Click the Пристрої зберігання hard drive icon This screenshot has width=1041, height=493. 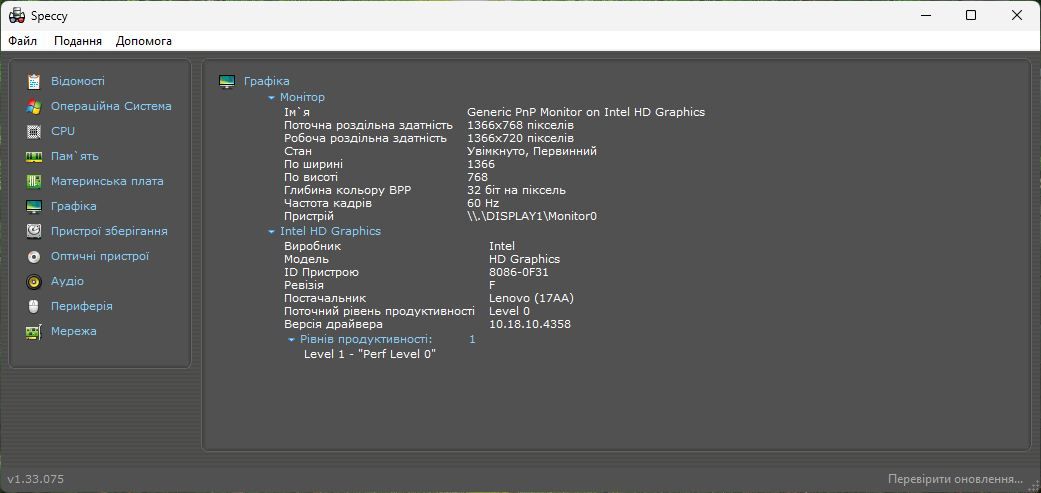34,231
